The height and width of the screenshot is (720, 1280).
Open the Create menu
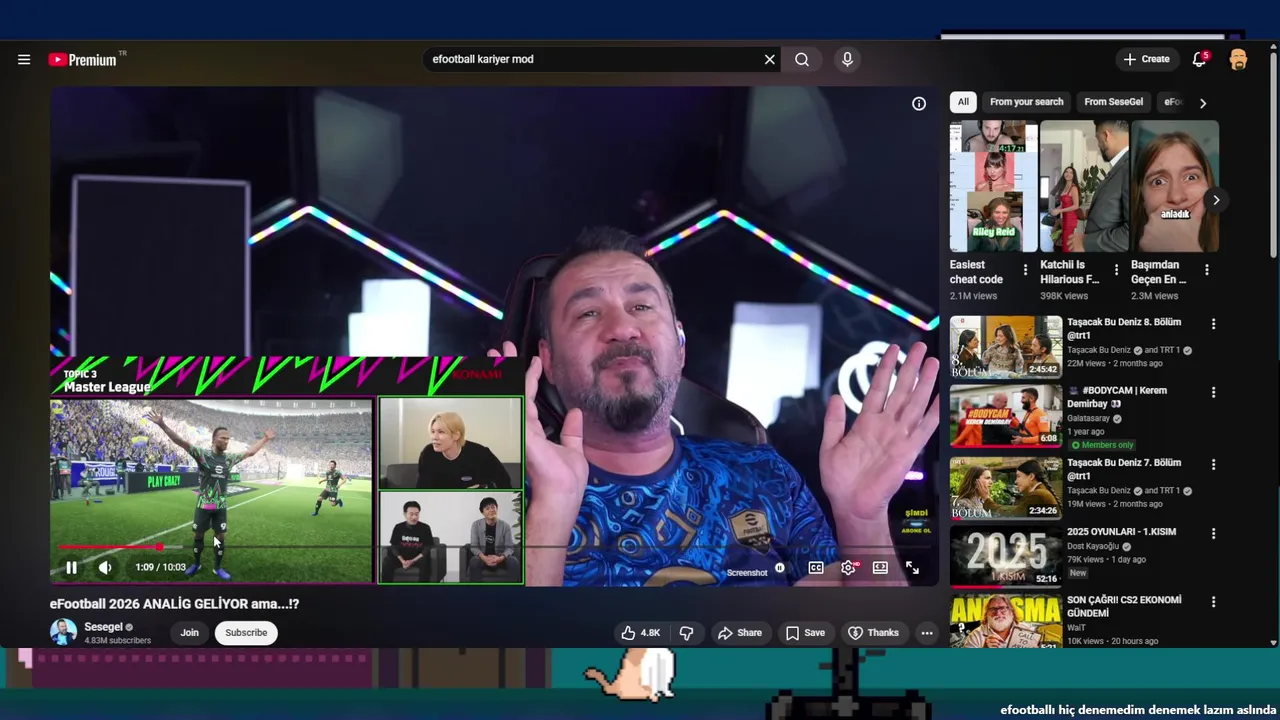tap(1146, 59)
